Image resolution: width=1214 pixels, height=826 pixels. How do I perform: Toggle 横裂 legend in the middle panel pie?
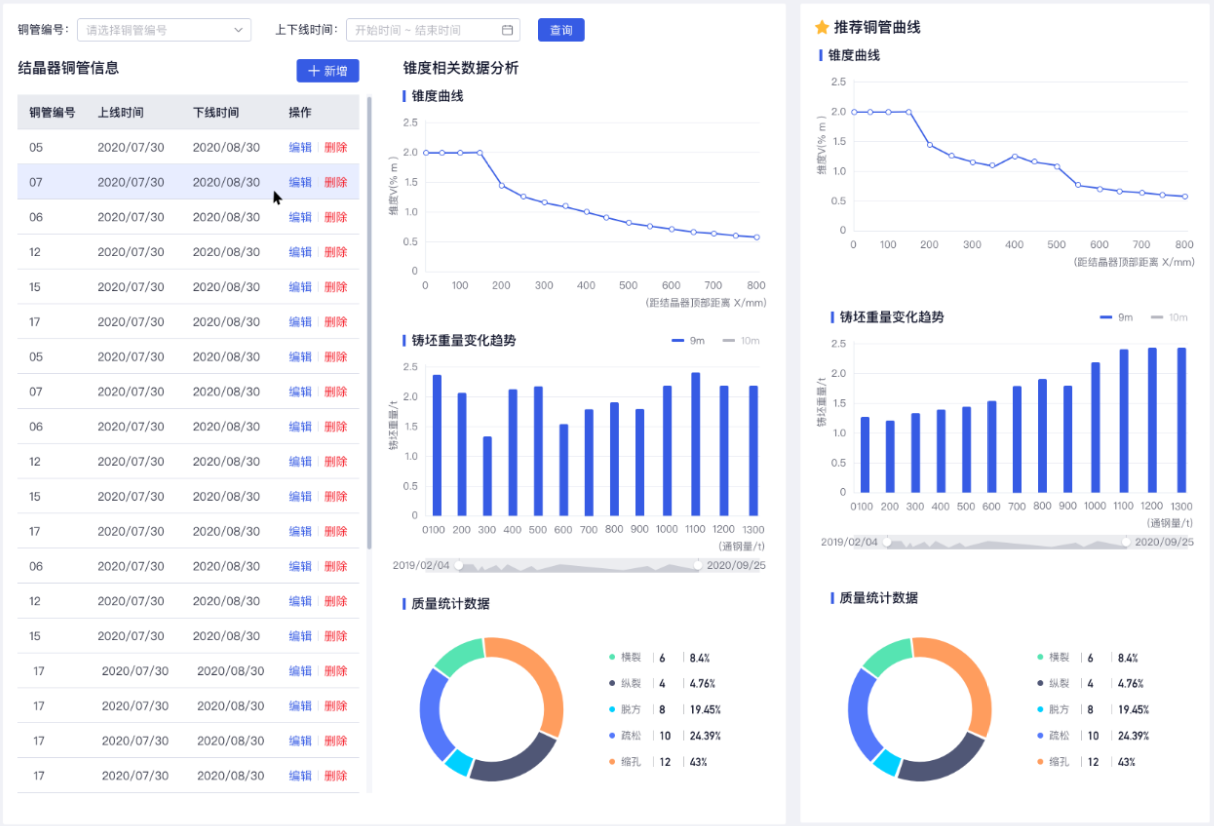click(624, 658)
